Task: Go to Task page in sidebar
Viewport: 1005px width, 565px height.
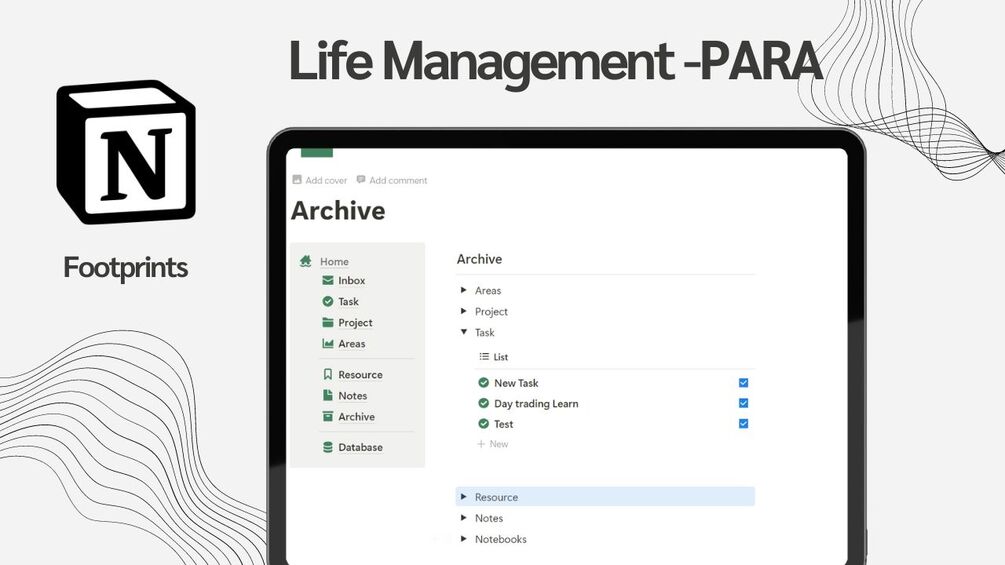Action: click(x=348, y=302)
